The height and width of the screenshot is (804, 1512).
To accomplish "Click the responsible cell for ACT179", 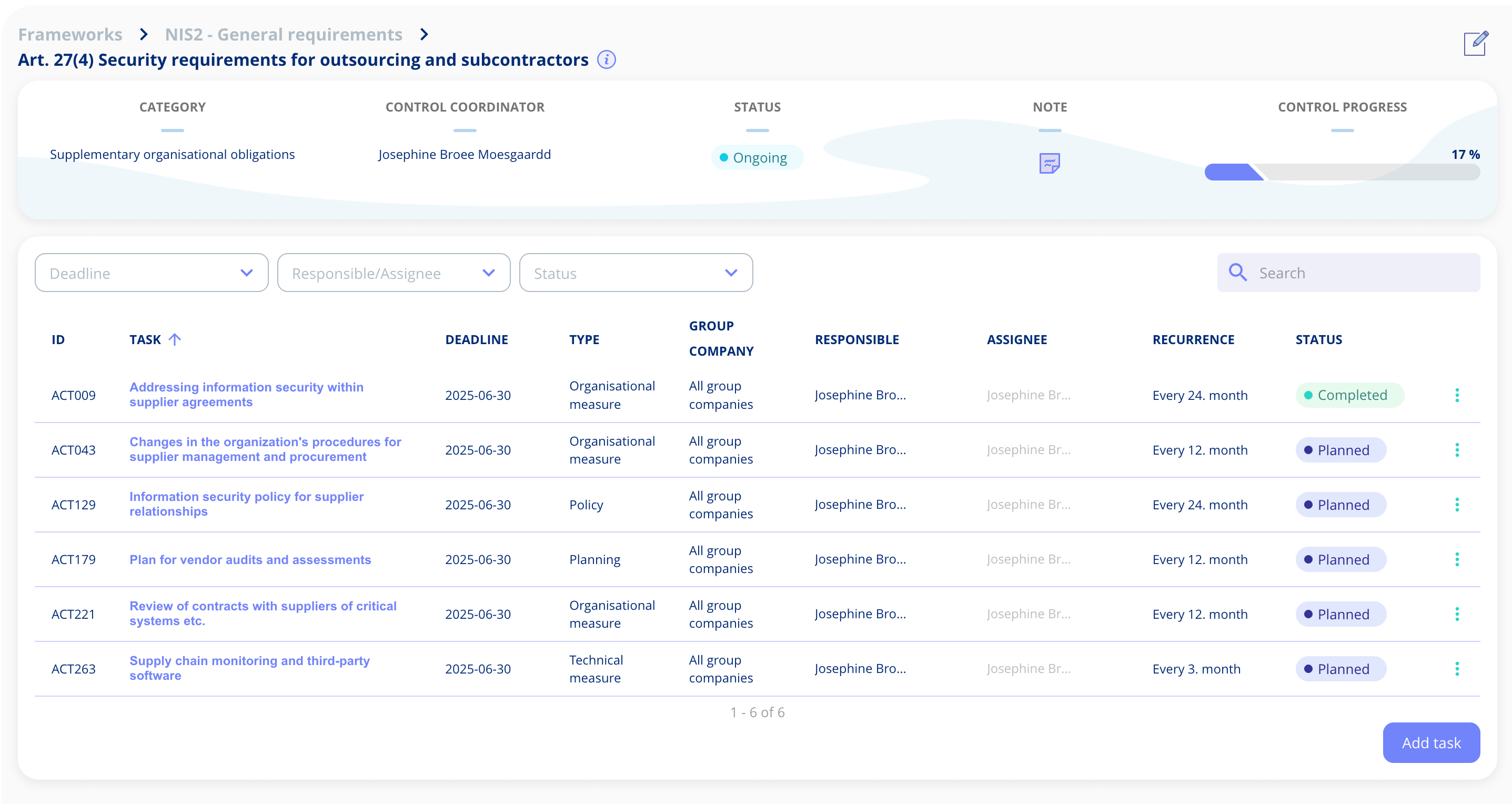I will pos(860,559).
